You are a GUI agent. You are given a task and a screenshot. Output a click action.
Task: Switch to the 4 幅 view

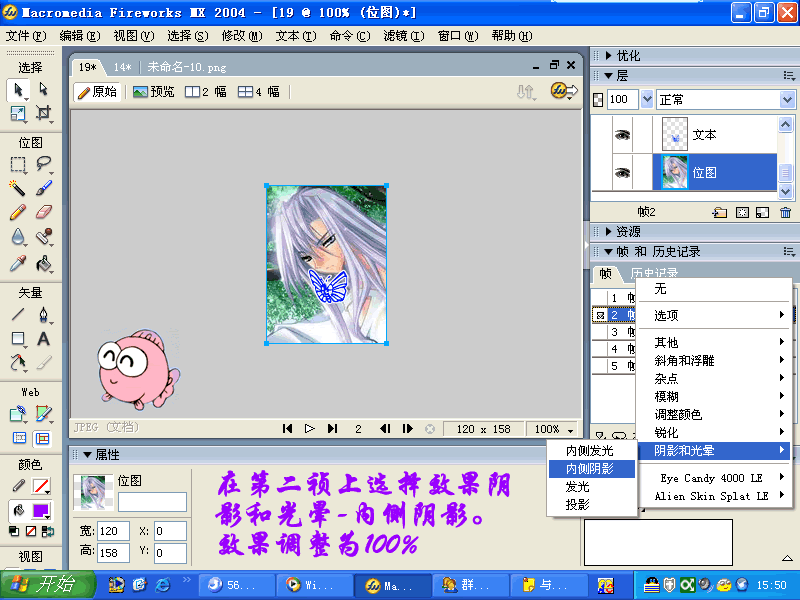pyautogui.click(x=259, y=92)
